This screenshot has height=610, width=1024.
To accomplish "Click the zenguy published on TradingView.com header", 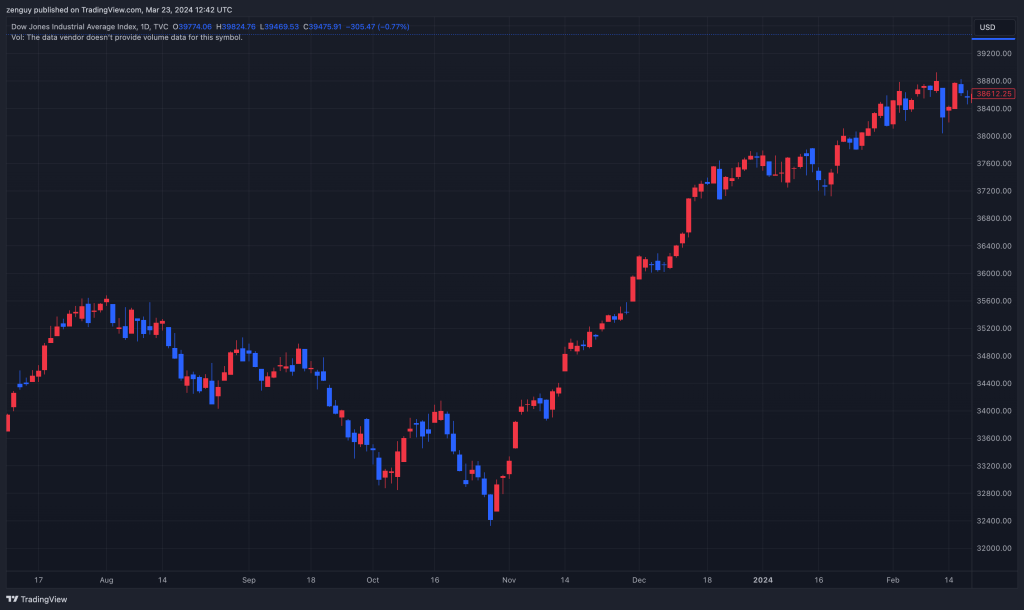I will [x=120, y=10].
